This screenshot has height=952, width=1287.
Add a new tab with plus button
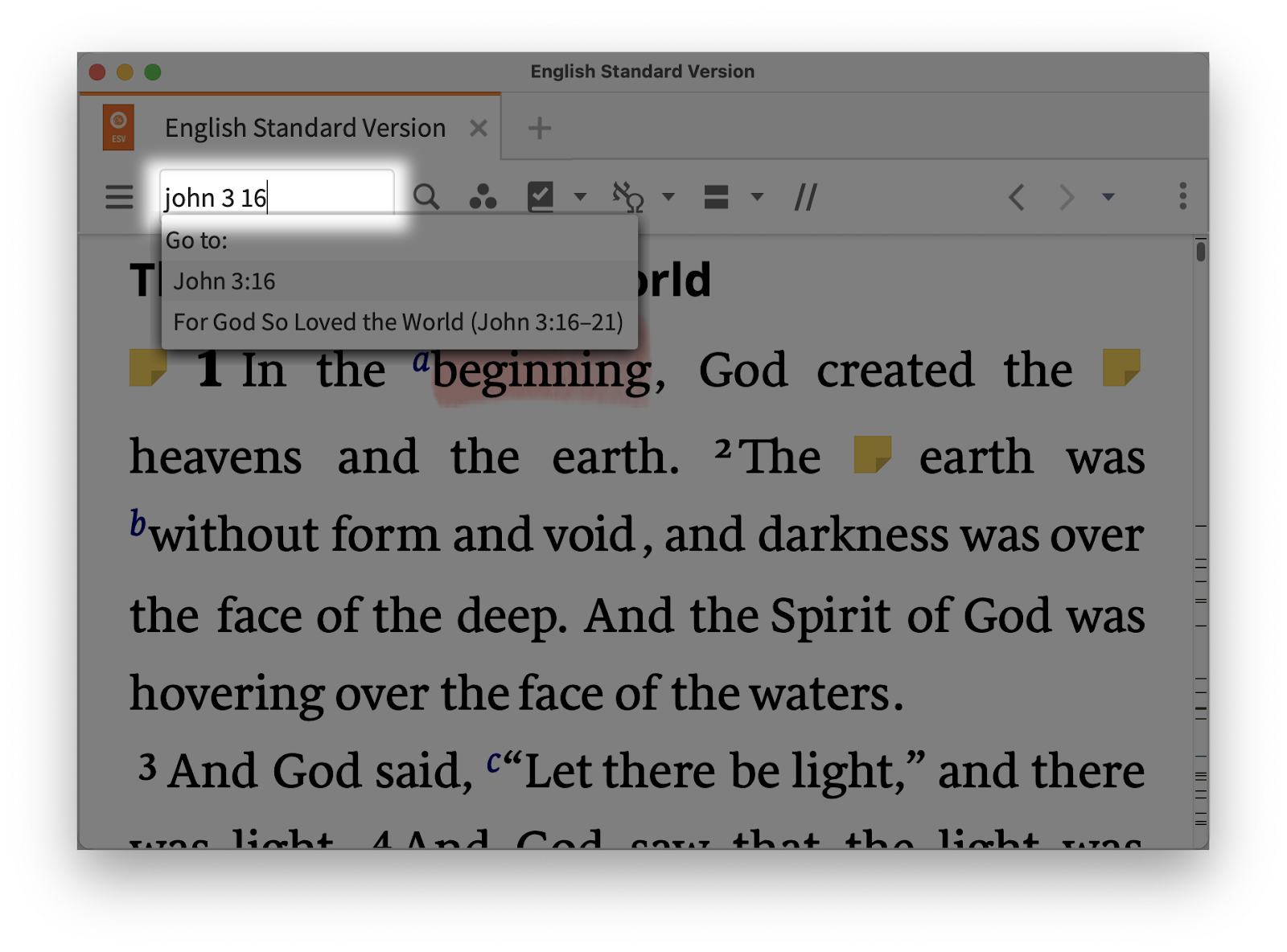coord(539,129)
